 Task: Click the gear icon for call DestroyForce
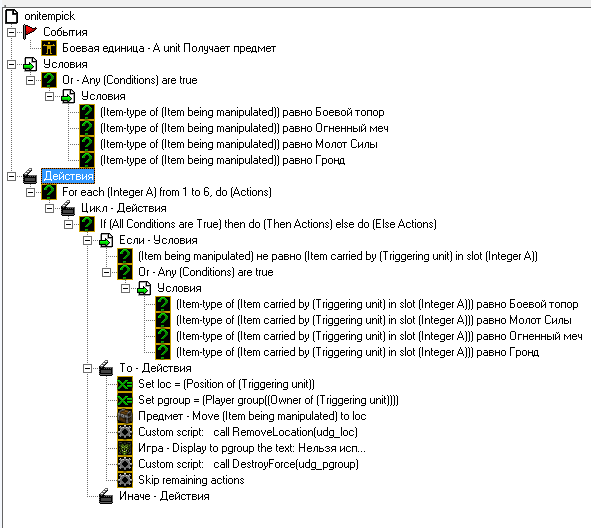click(125, 464)
